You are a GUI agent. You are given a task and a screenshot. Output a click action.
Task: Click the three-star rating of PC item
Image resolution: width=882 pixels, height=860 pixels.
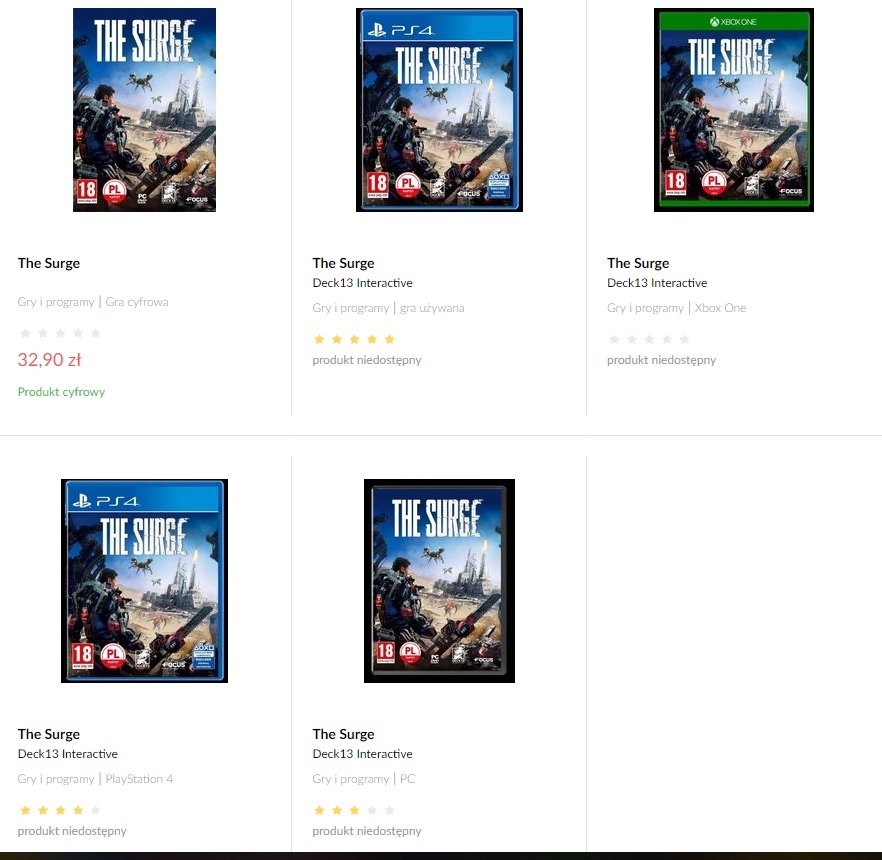(x=354, y=810)
